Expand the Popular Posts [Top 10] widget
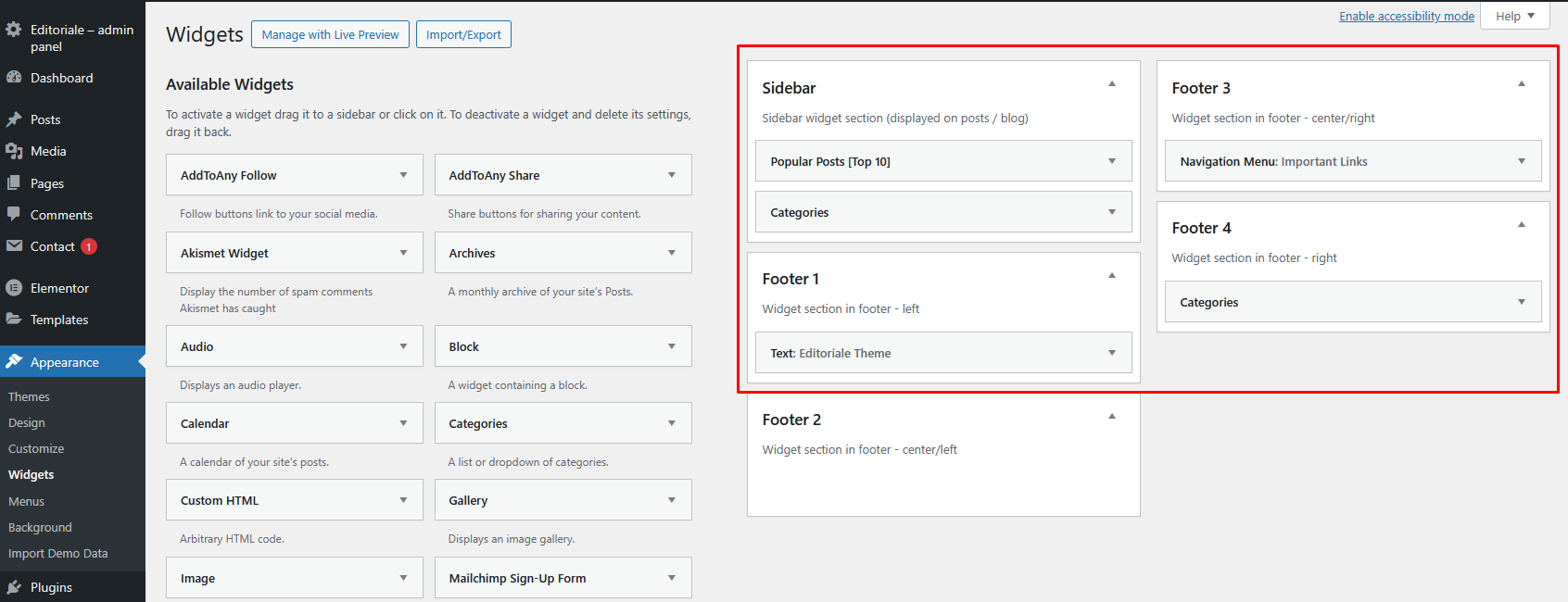This screenshot has height=602, width=1568. tap(1112, 161)
